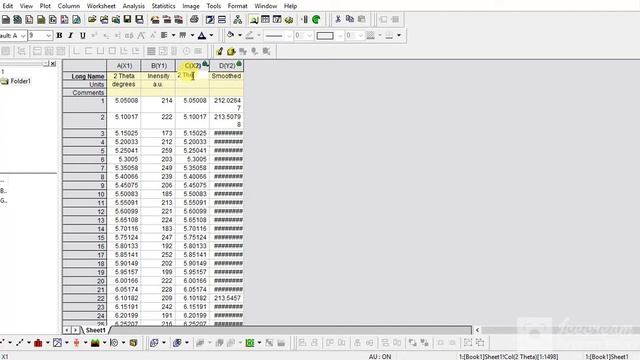The height and width of the screenshot is (360, 640).
Task: Click the Code Builder icon
Action: click(289, 19)
